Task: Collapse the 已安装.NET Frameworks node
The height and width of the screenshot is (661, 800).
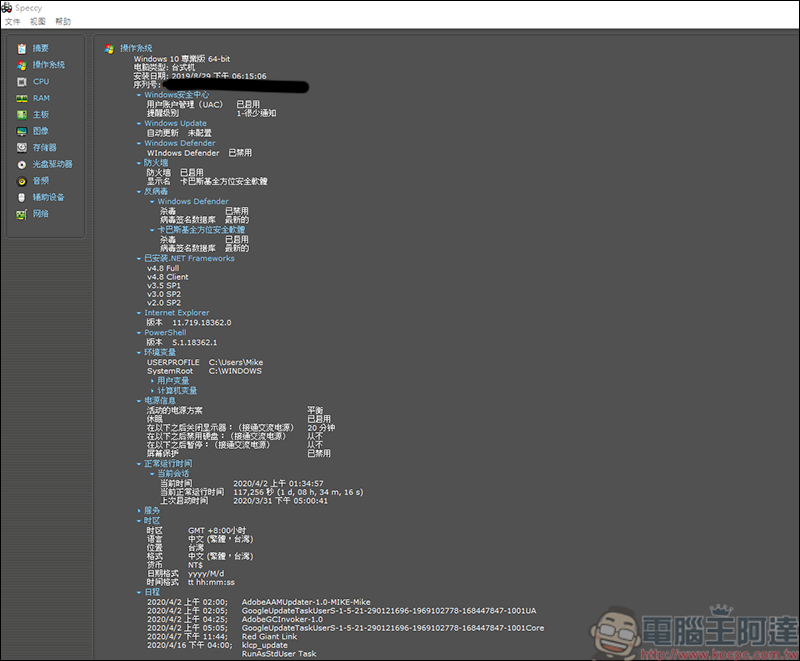Action: [x=139, y=259]
